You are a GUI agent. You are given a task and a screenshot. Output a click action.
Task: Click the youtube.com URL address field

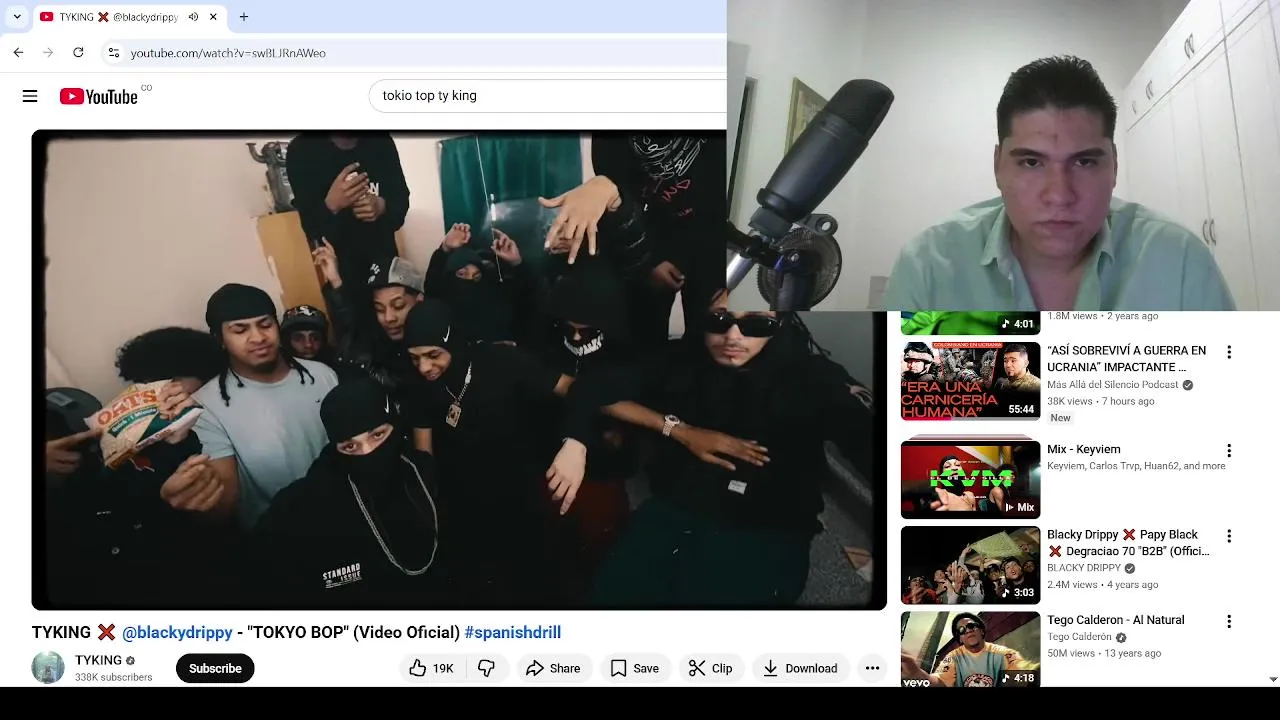pos(228,53)
